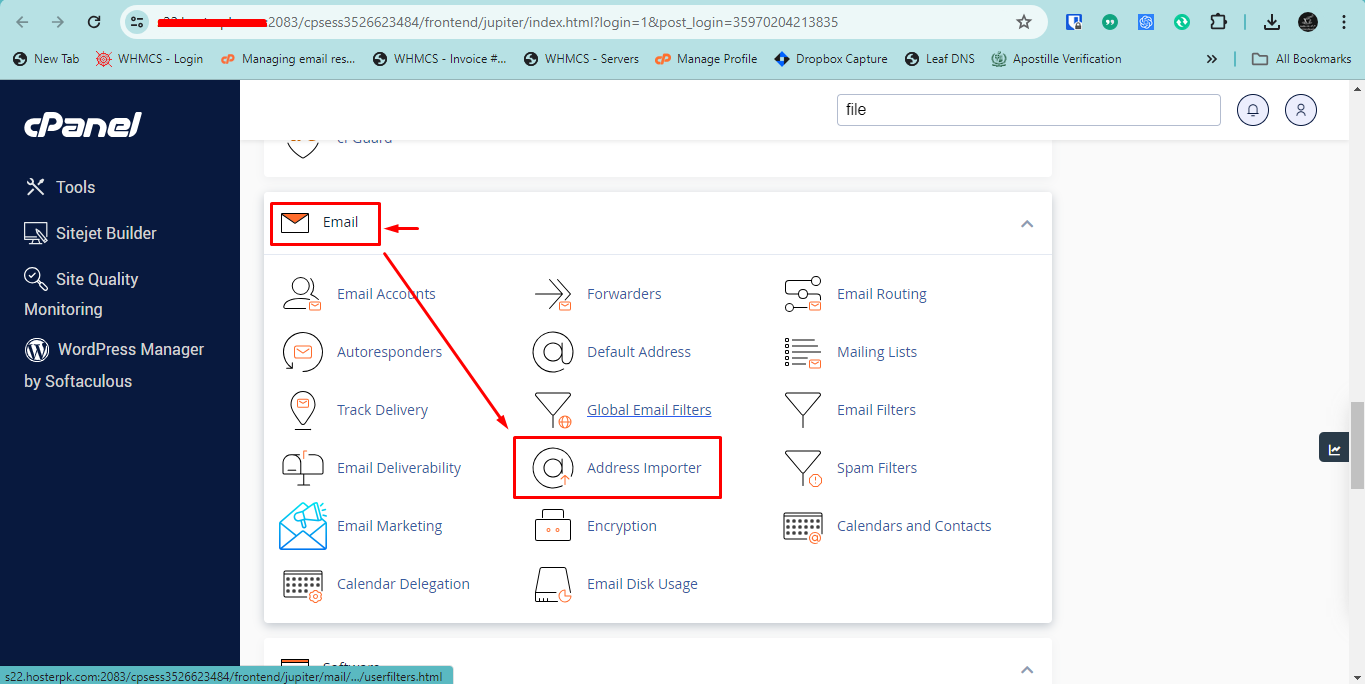Image resolution: width=1365 pixels, height=684 pixels.
Task: Open the Address Importer link
Action: click(x=644, y=468)
